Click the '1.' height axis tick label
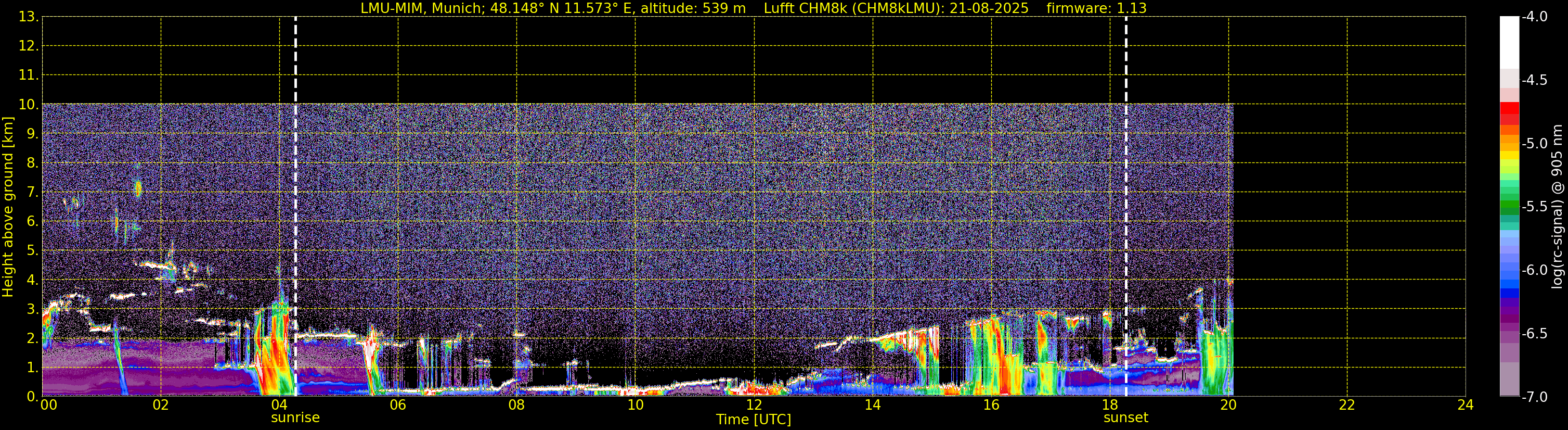 pos(33,368)
